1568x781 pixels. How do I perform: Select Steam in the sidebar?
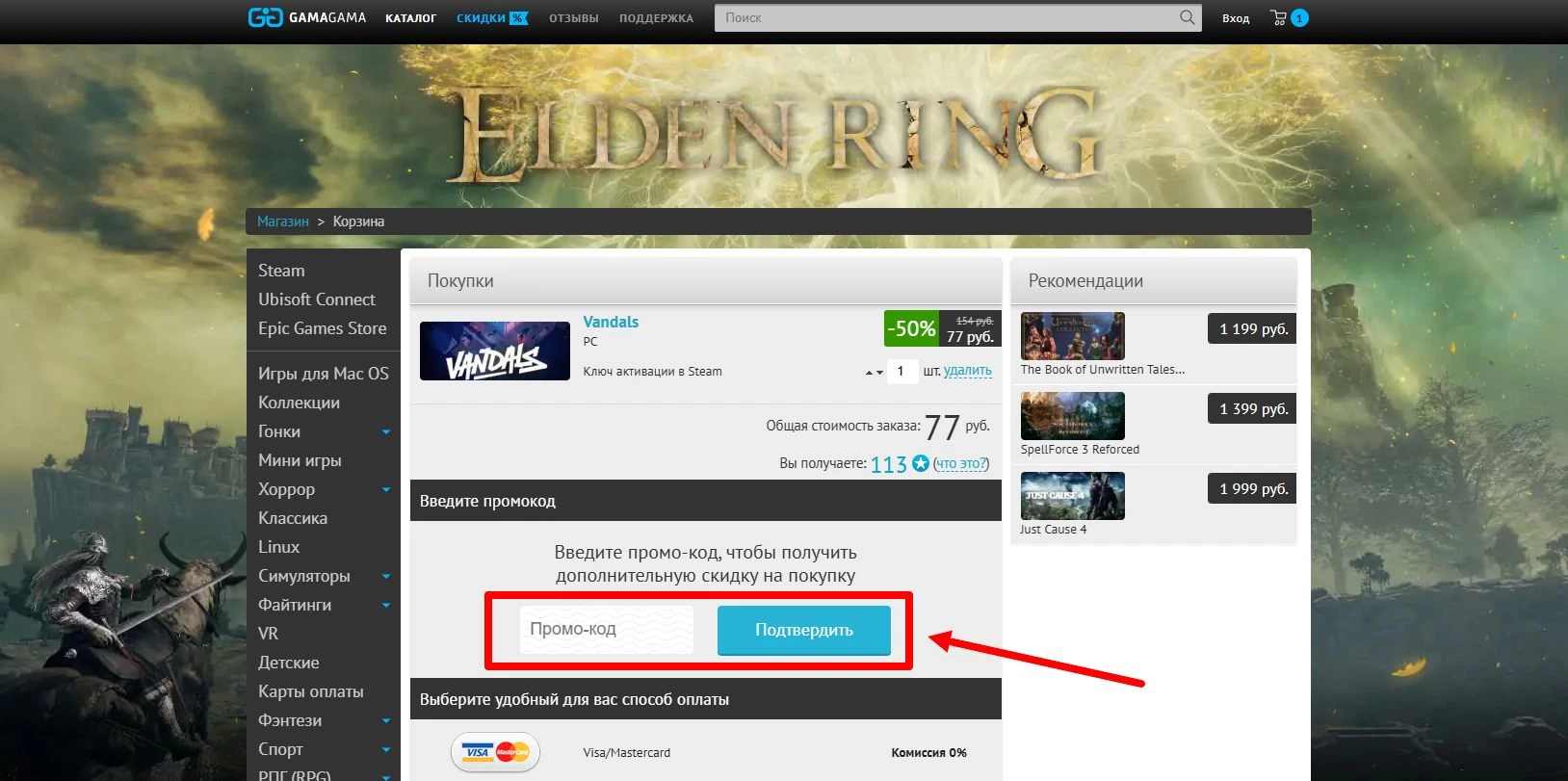click(x=281, y=271)
